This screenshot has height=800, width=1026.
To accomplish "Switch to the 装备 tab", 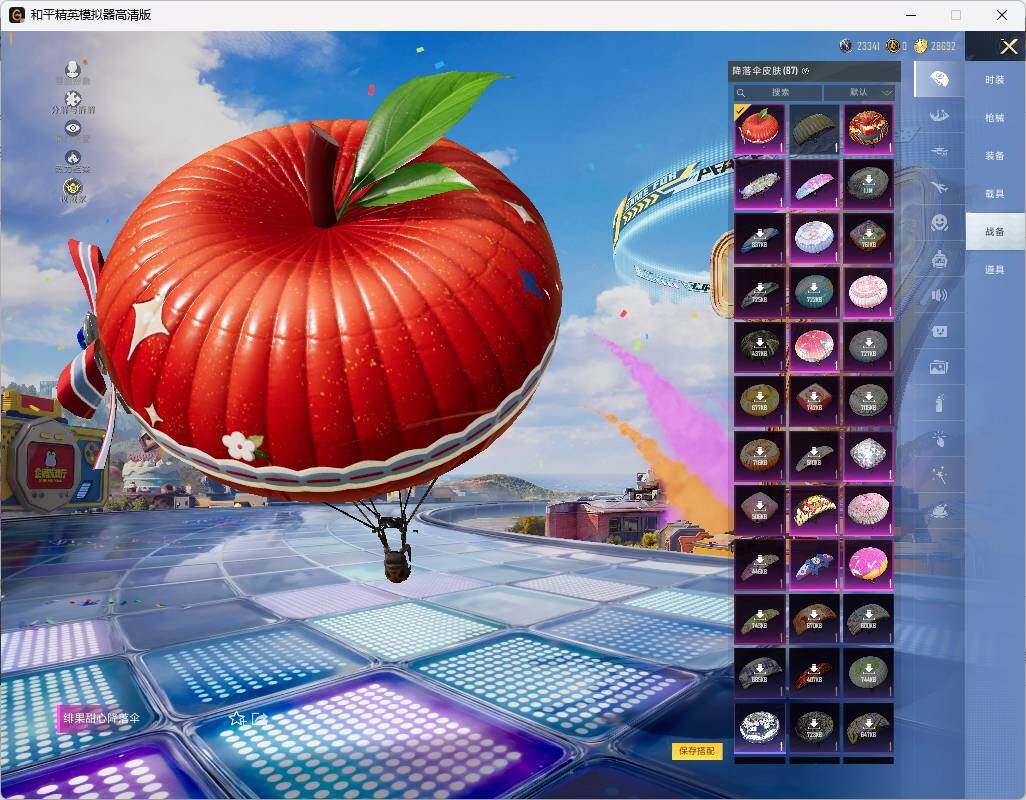I will (x=995, y=156).
